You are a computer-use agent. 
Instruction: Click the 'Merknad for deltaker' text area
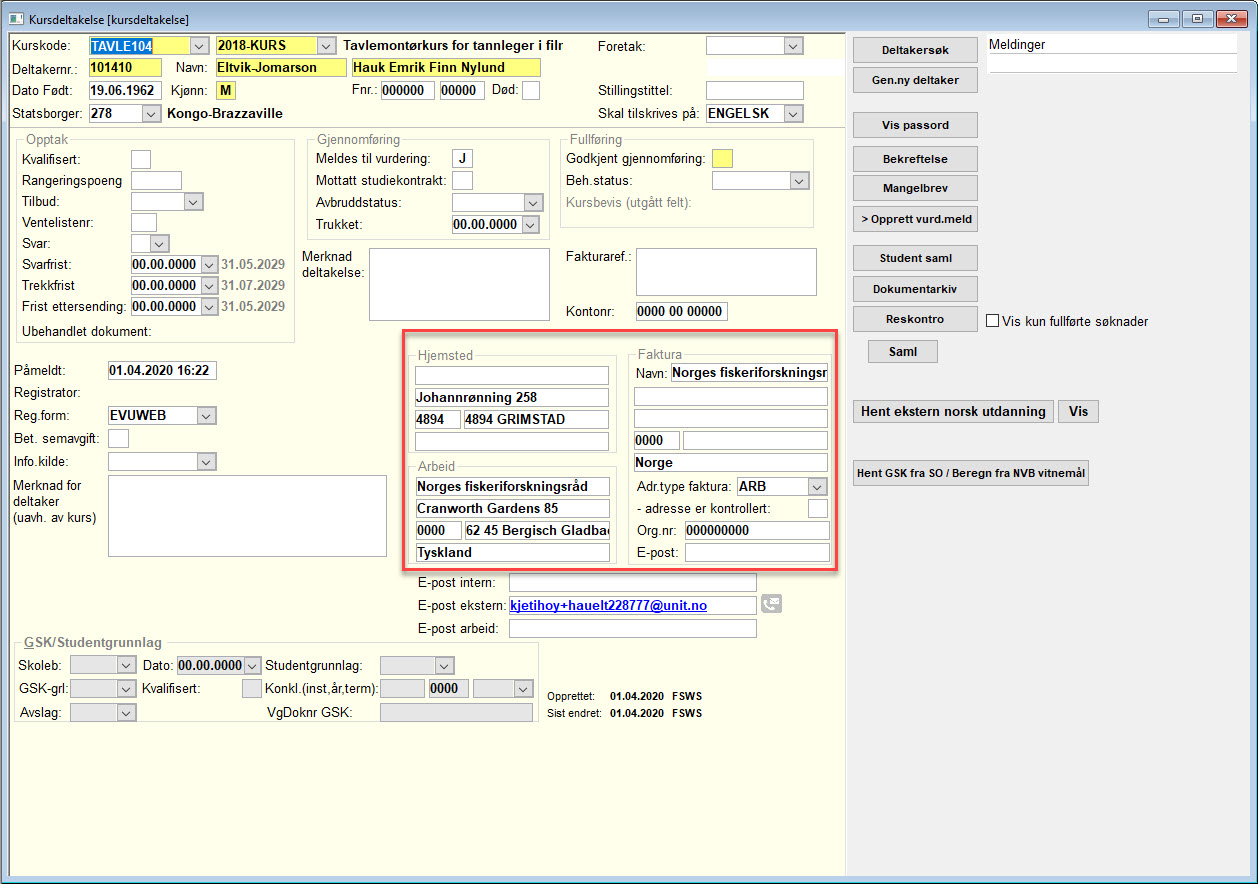[x=247, y=515]
